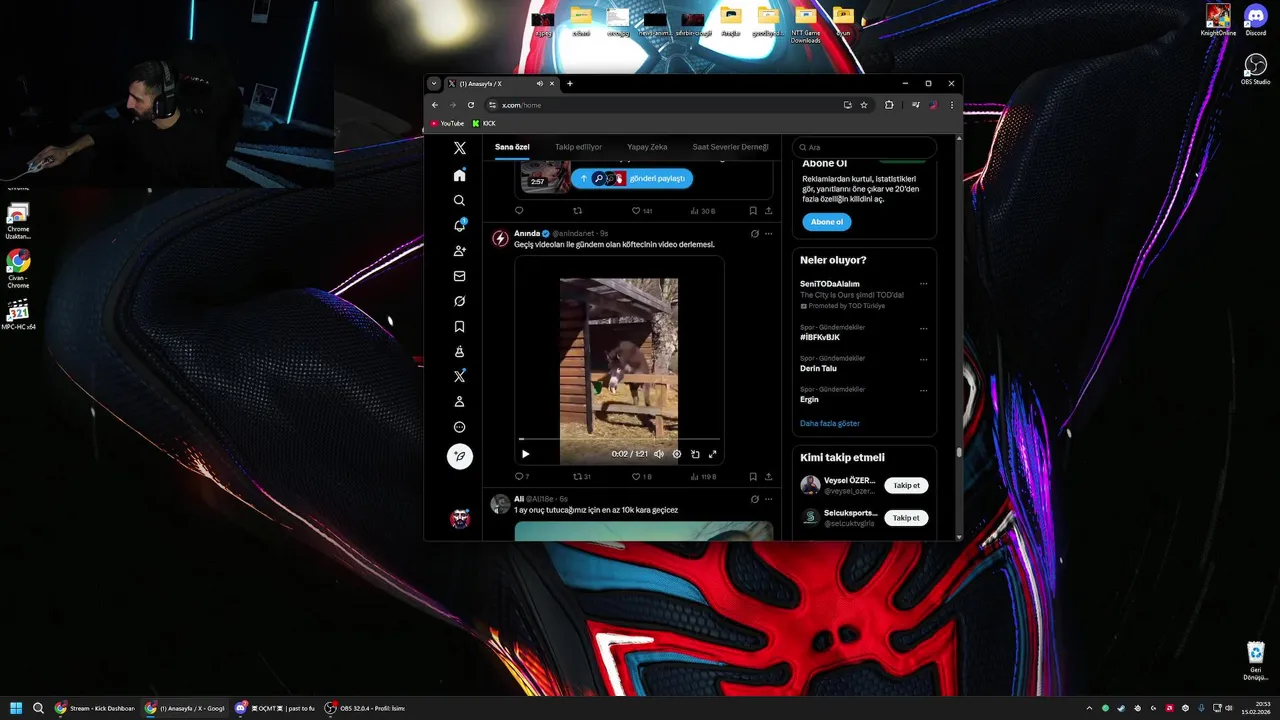Open more options for Derin Talu trend
This screenshot has height=720, width=1280.
click(923, 359)
